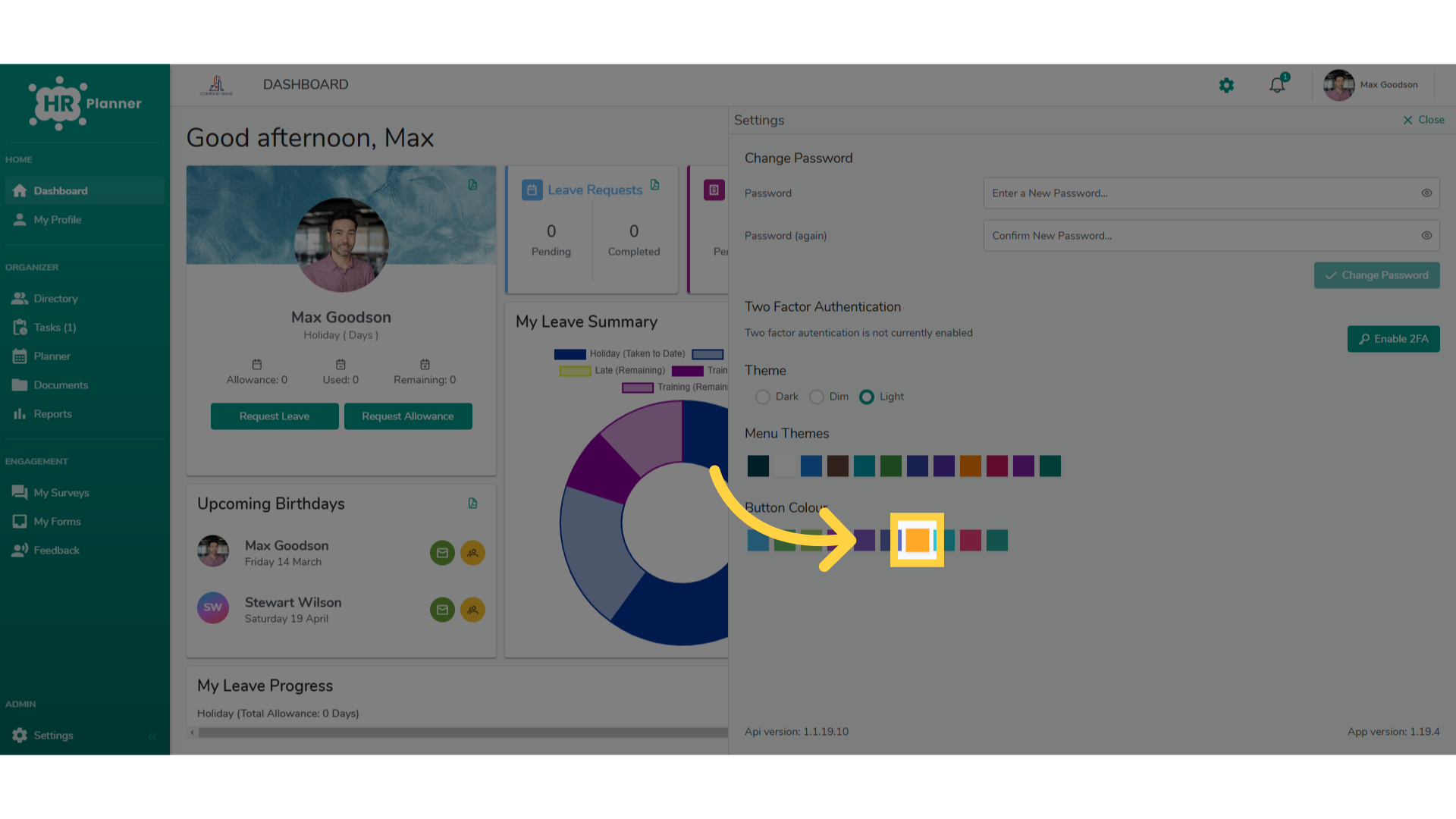The height and width of the screenshot is (819, 1456).
Task: Click the Change Password button
Action: [x=1376, y=275]
